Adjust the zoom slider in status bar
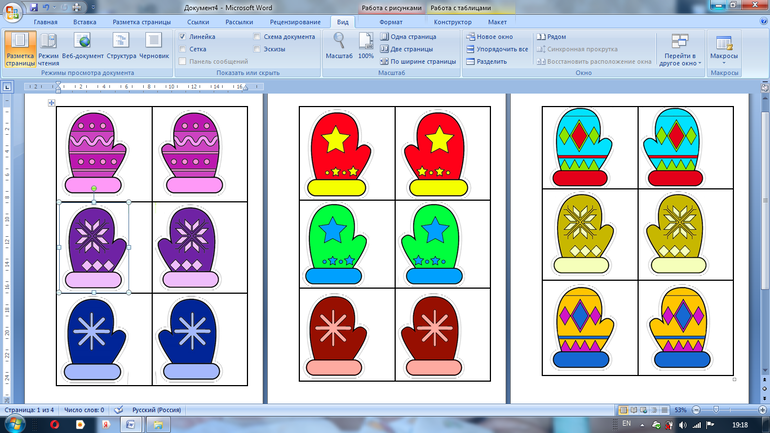 716,410
